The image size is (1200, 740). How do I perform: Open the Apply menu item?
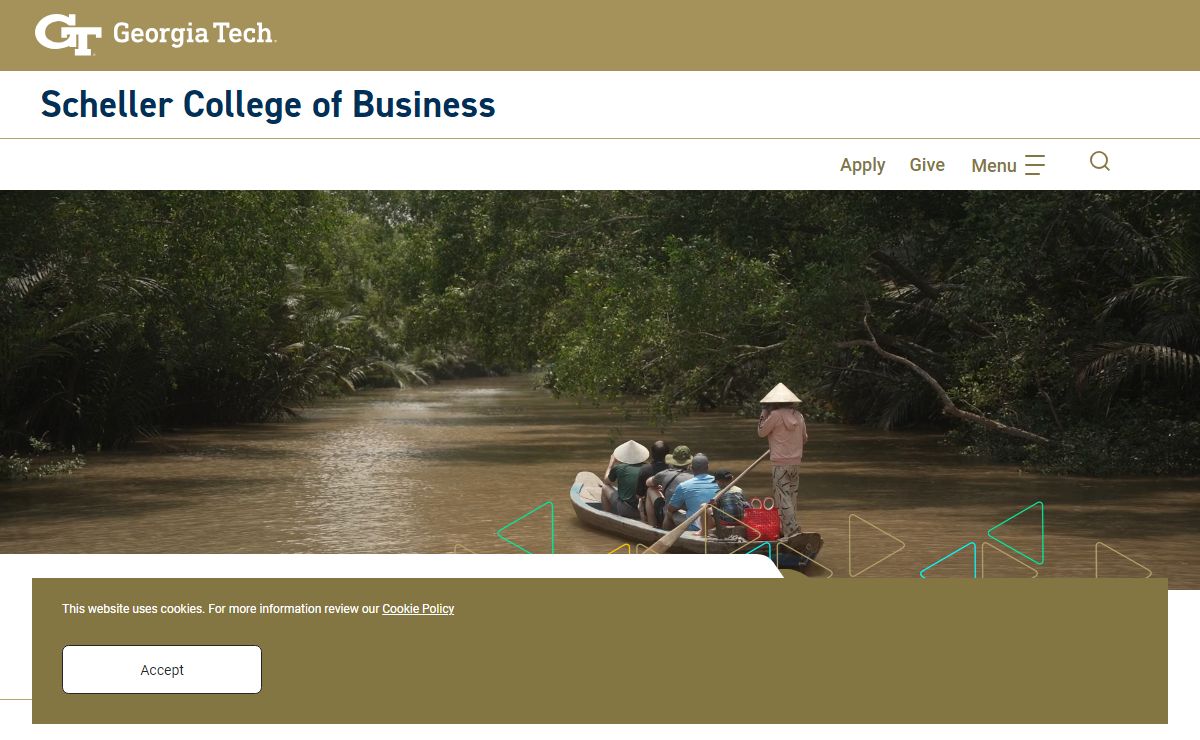pyautogui.click(x=862, y=165)
